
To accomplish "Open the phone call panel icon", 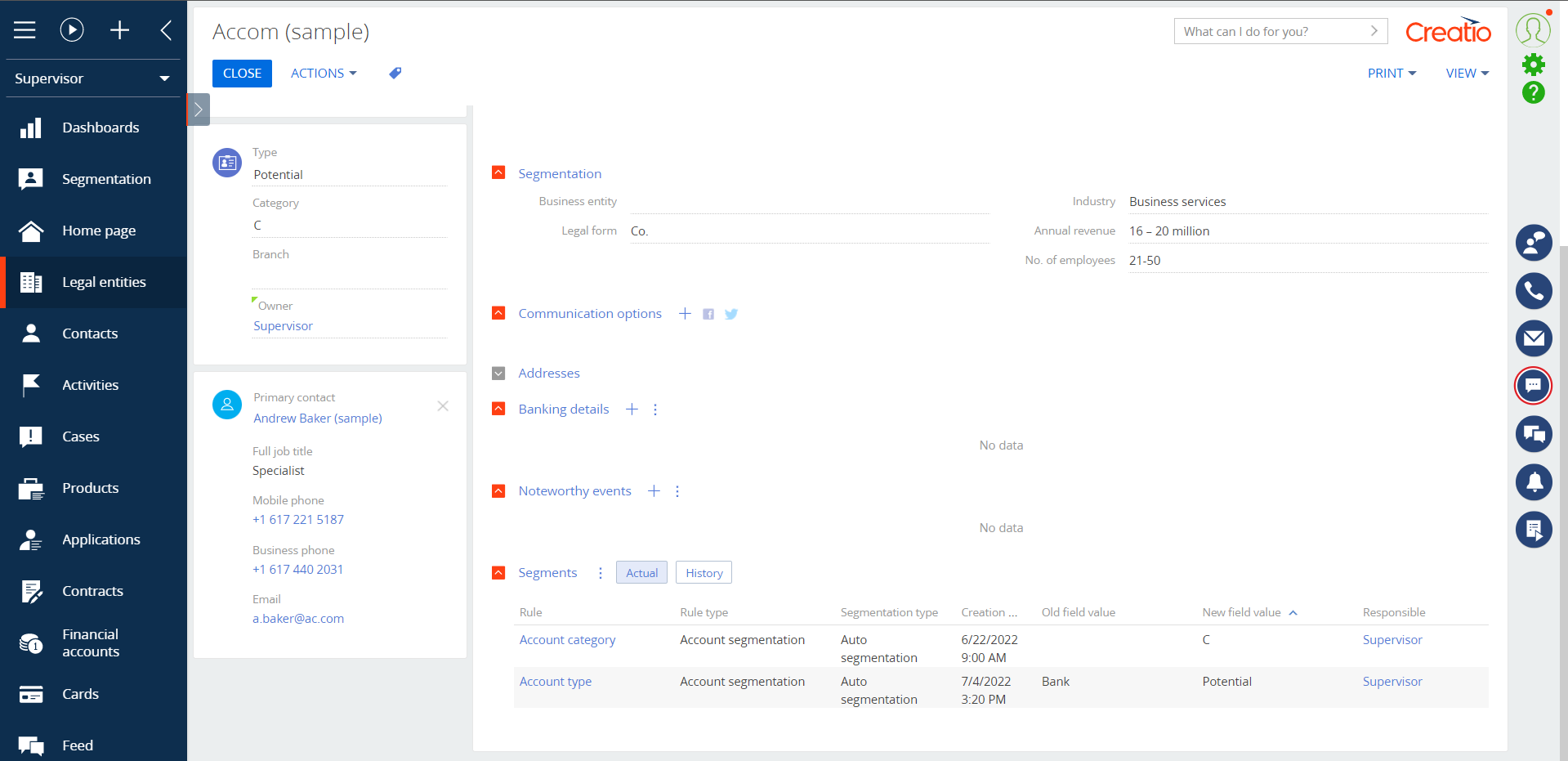I will point(1534,291).
